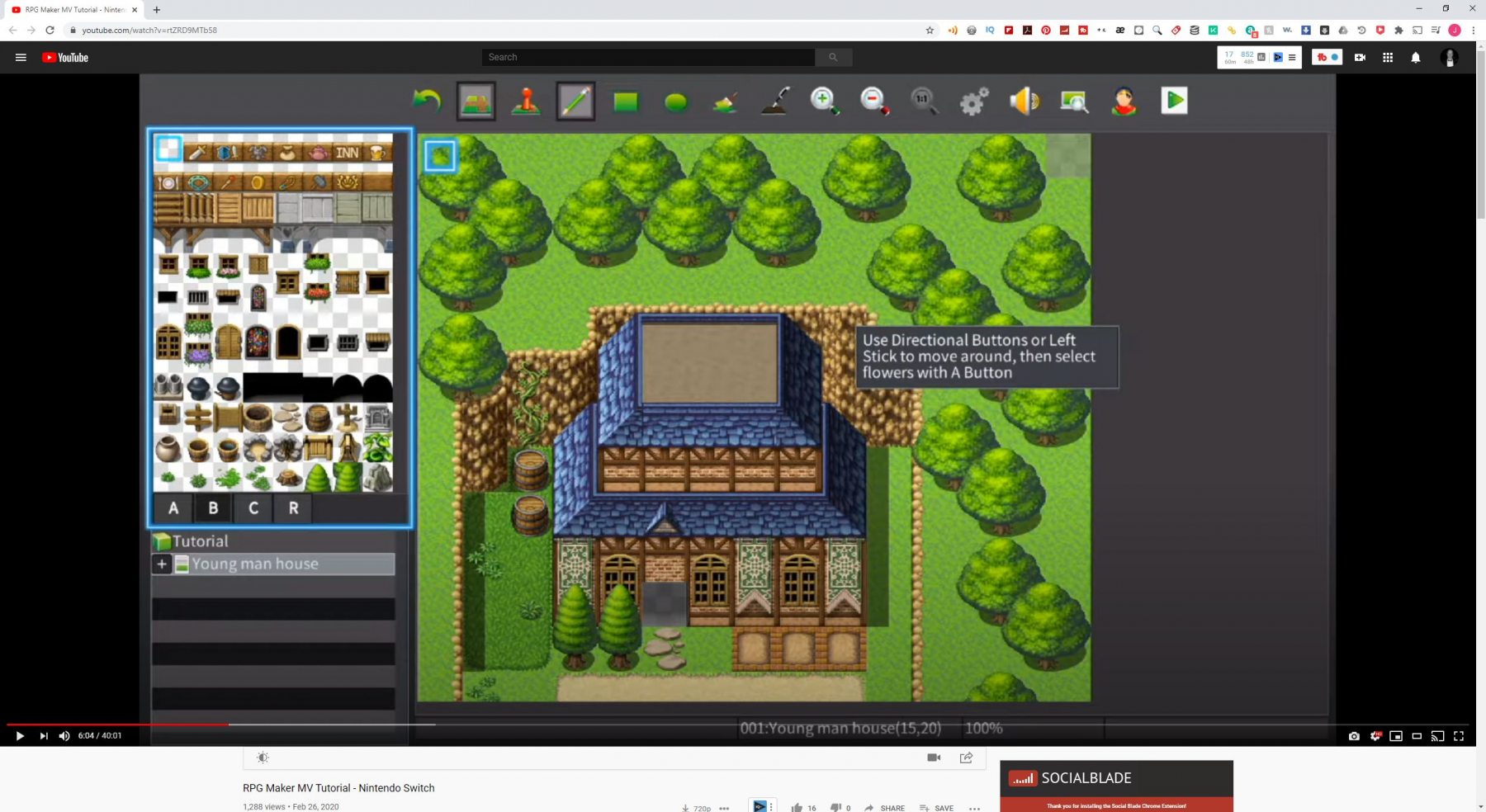The image size is (1486, 812).
Task: Open the create video camera icon
Action: click(1360, 58)
